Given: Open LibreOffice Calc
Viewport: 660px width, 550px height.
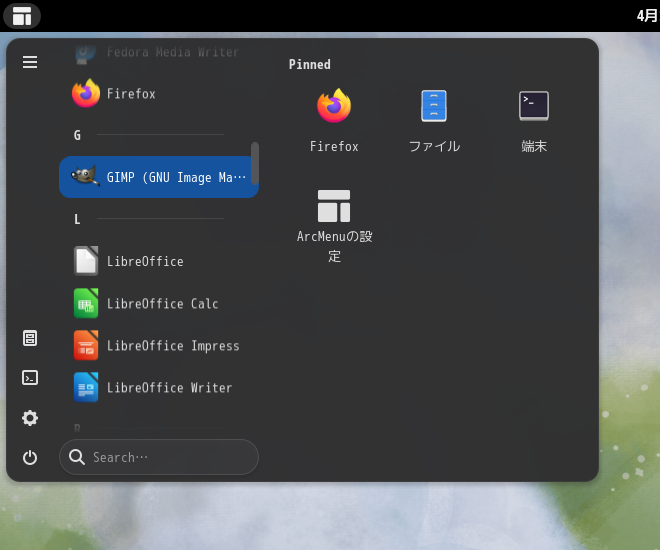Looking at the screenshot, I should tap(159, 303).
